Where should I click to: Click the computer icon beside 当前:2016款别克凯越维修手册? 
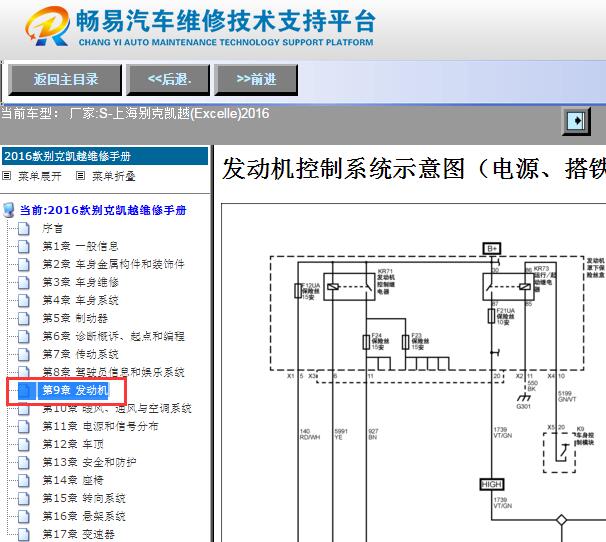[9, 210]
